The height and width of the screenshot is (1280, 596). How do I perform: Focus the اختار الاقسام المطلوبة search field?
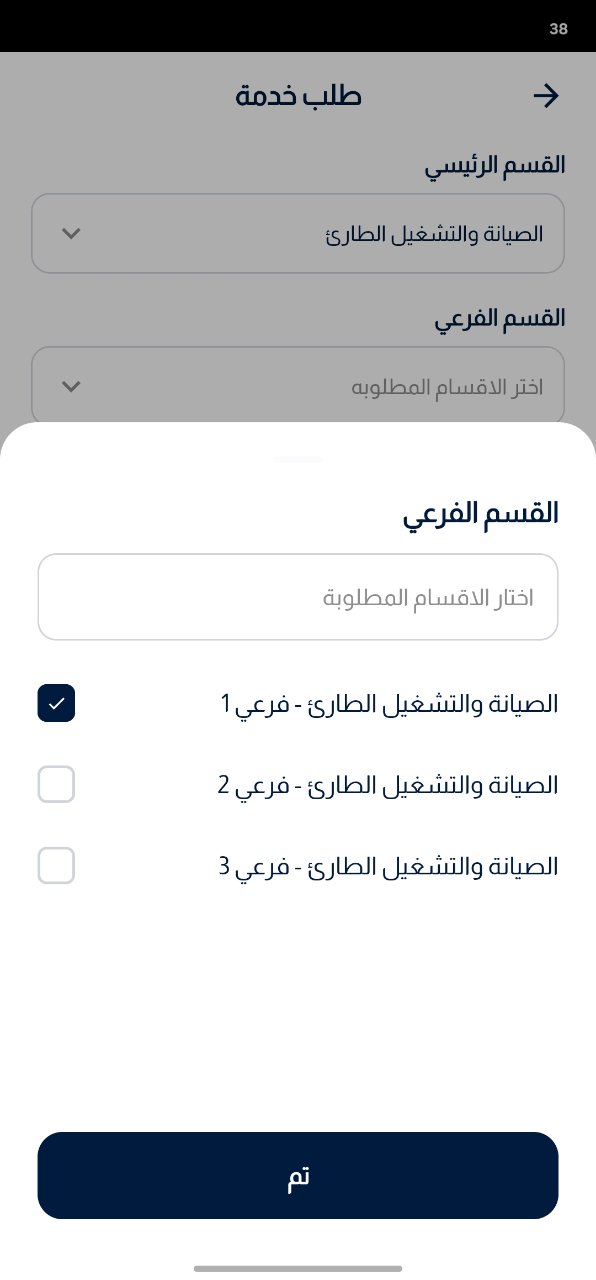pyautogui.click(x=298, y=597)
